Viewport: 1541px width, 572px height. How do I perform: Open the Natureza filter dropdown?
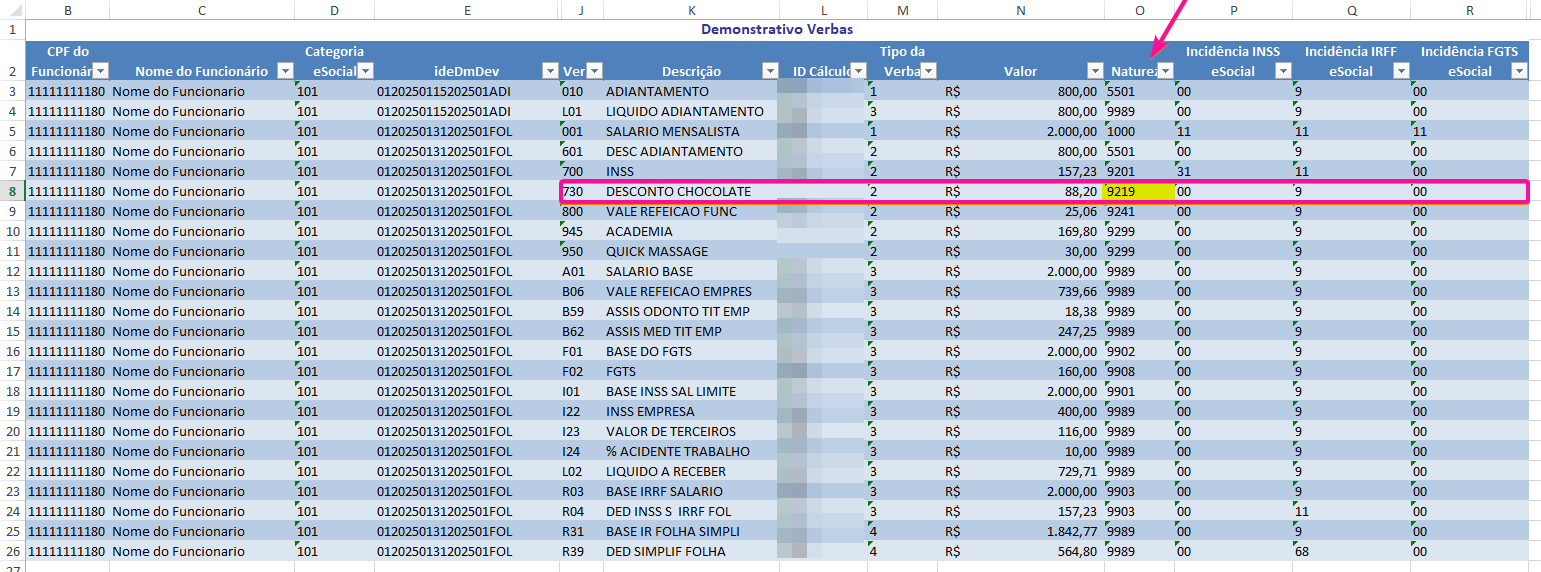click(1165, 71)
